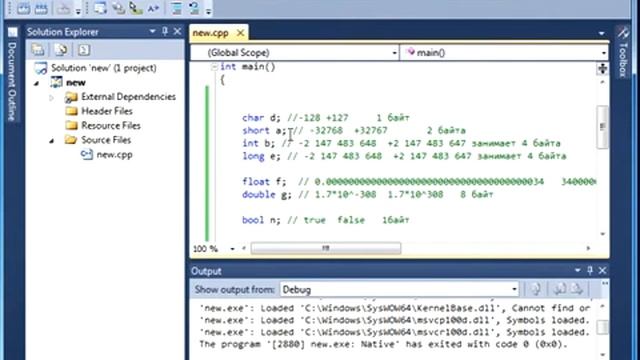
Task: Toggle auto-hide pin on Solution Explorer panel
Action: (x=165, y=31)
